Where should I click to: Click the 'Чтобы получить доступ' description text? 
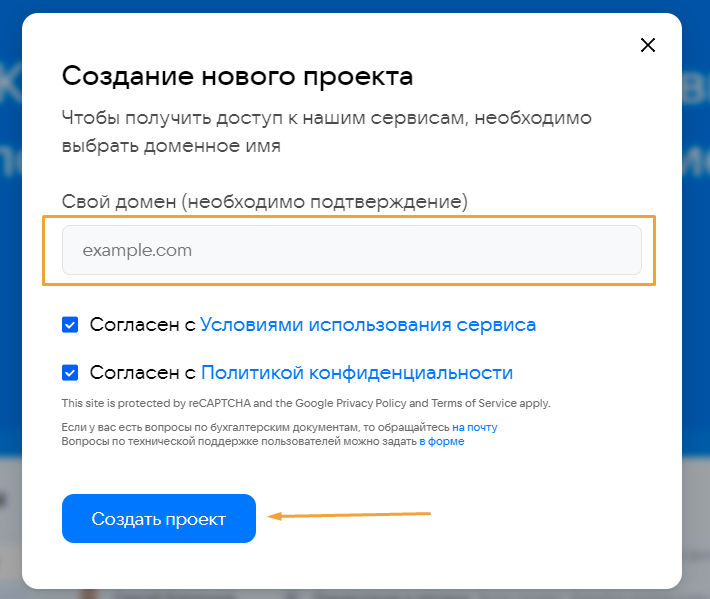(326, 131)
